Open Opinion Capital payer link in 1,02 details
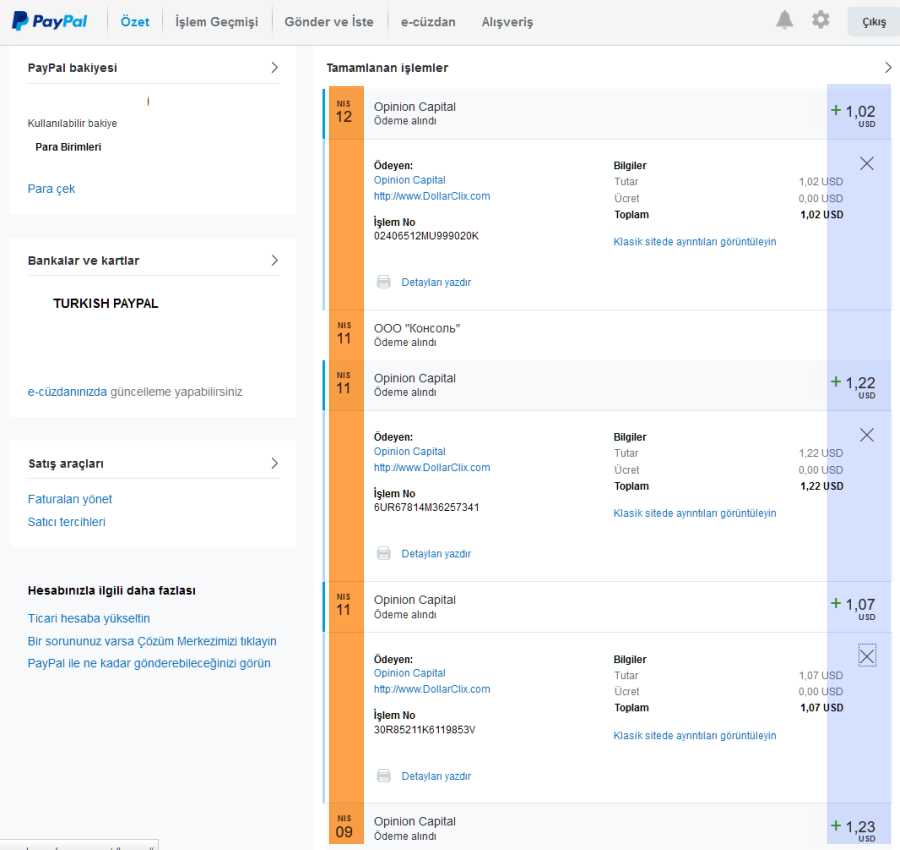This screenshot has height=850, width=900. point(409,180)
